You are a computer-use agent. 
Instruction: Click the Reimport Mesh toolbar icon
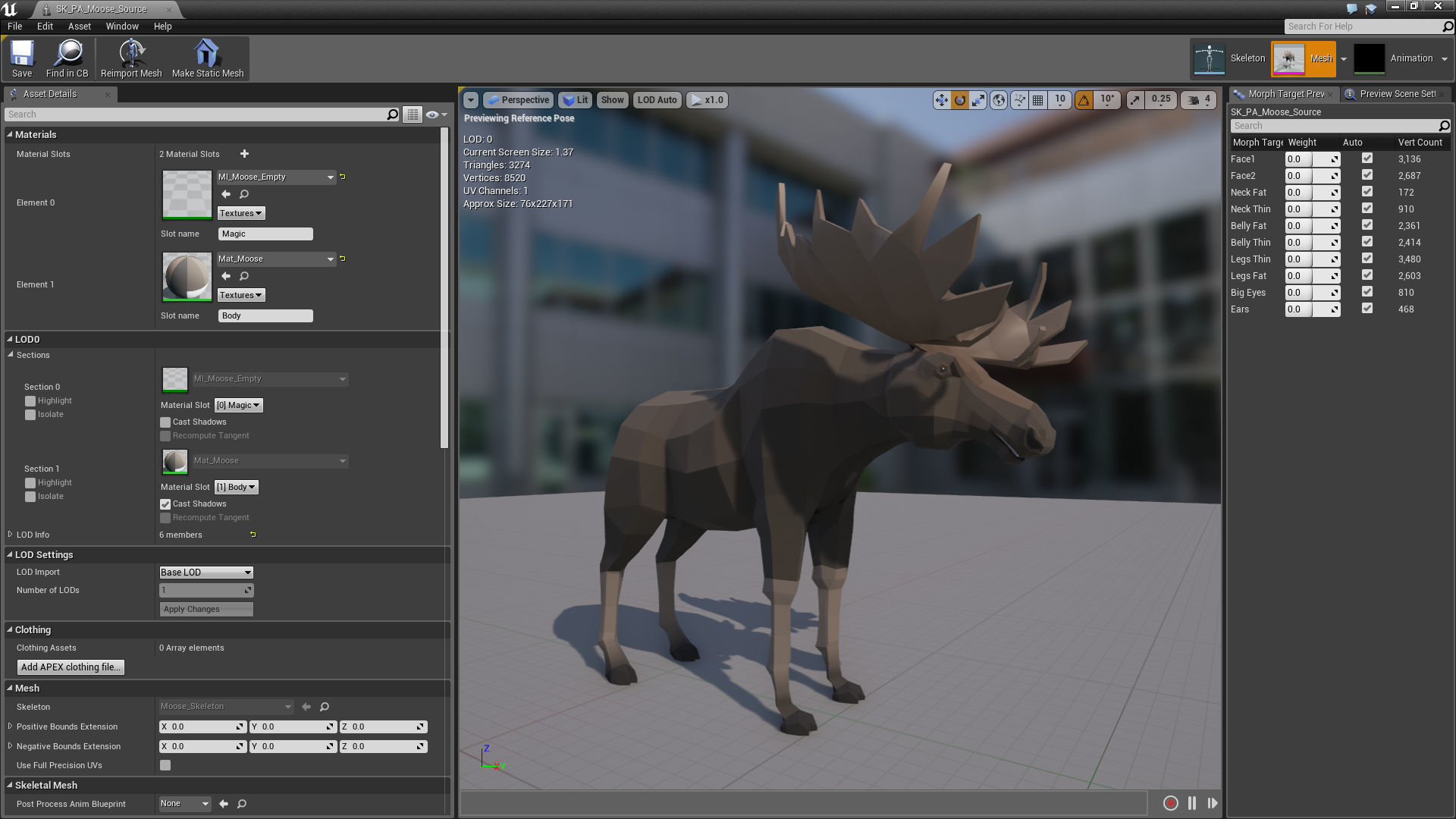pyautogui.click(x=131, y=58)
